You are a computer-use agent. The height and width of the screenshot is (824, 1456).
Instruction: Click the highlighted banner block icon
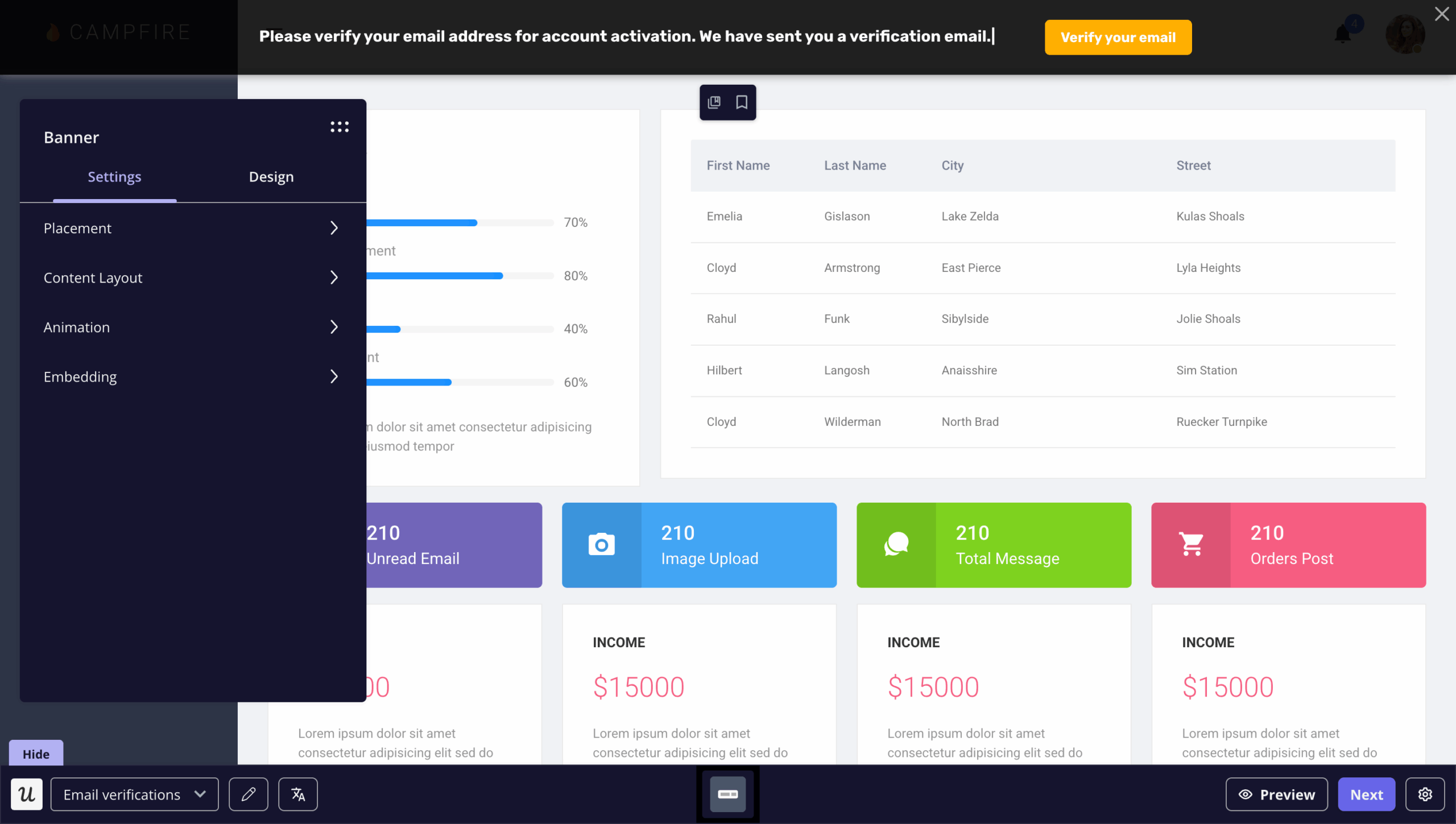727,794
